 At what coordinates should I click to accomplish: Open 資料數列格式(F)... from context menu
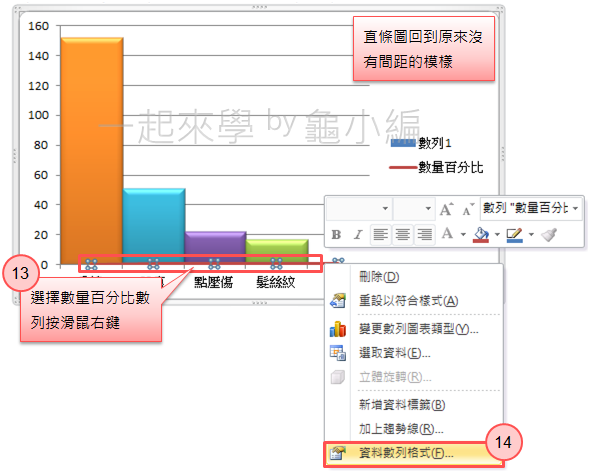tap(413, 453)
